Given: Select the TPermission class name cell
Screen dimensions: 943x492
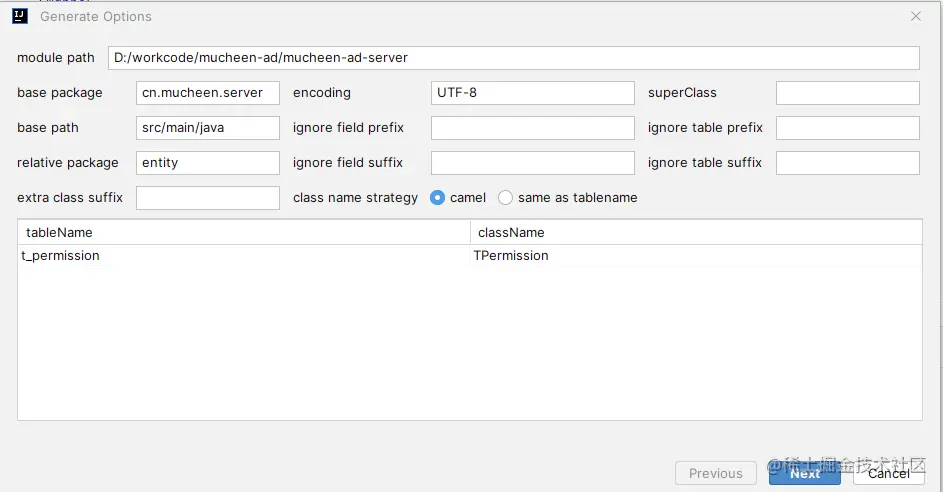Looking at the screenshot, I should click(696, 256).
